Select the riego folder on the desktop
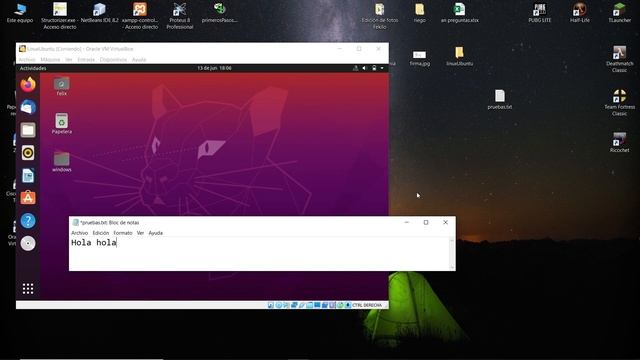Image resolution: width=640 pixels, height=360 pixels. click(x=420, y=13)
